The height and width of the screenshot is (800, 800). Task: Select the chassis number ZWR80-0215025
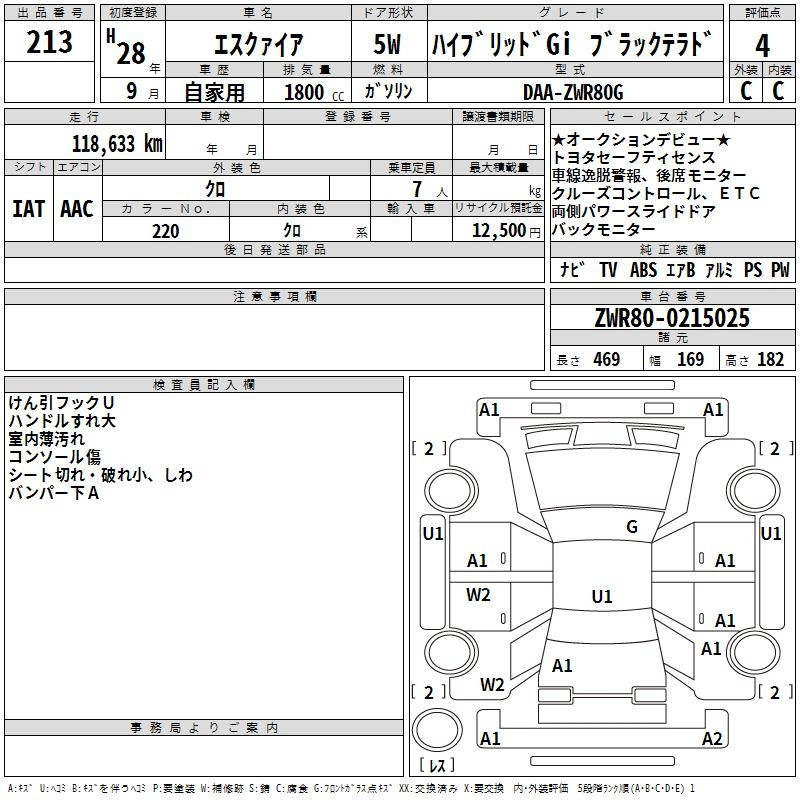672,318
